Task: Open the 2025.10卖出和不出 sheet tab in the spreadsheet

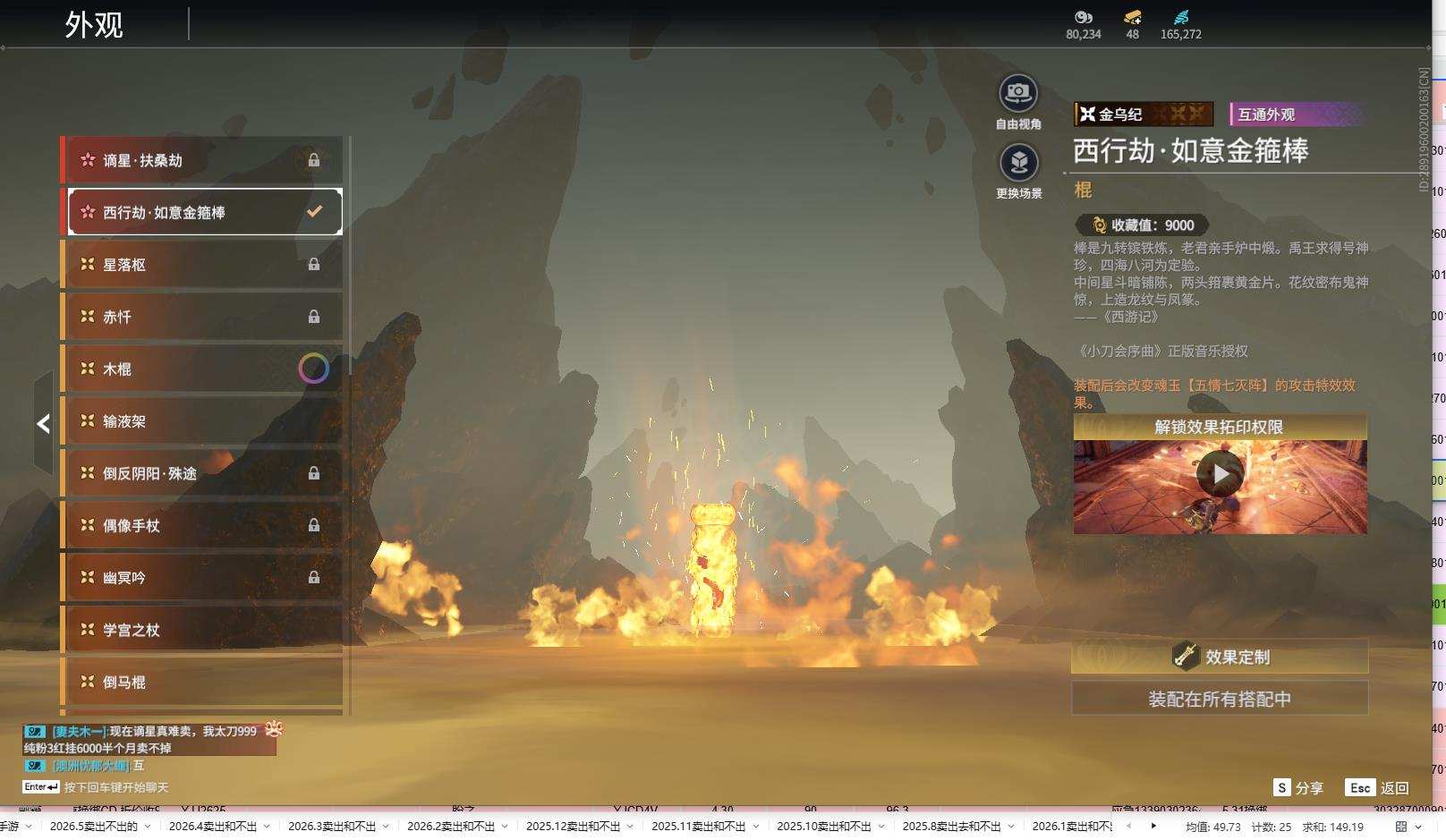Action: (823, 826)
